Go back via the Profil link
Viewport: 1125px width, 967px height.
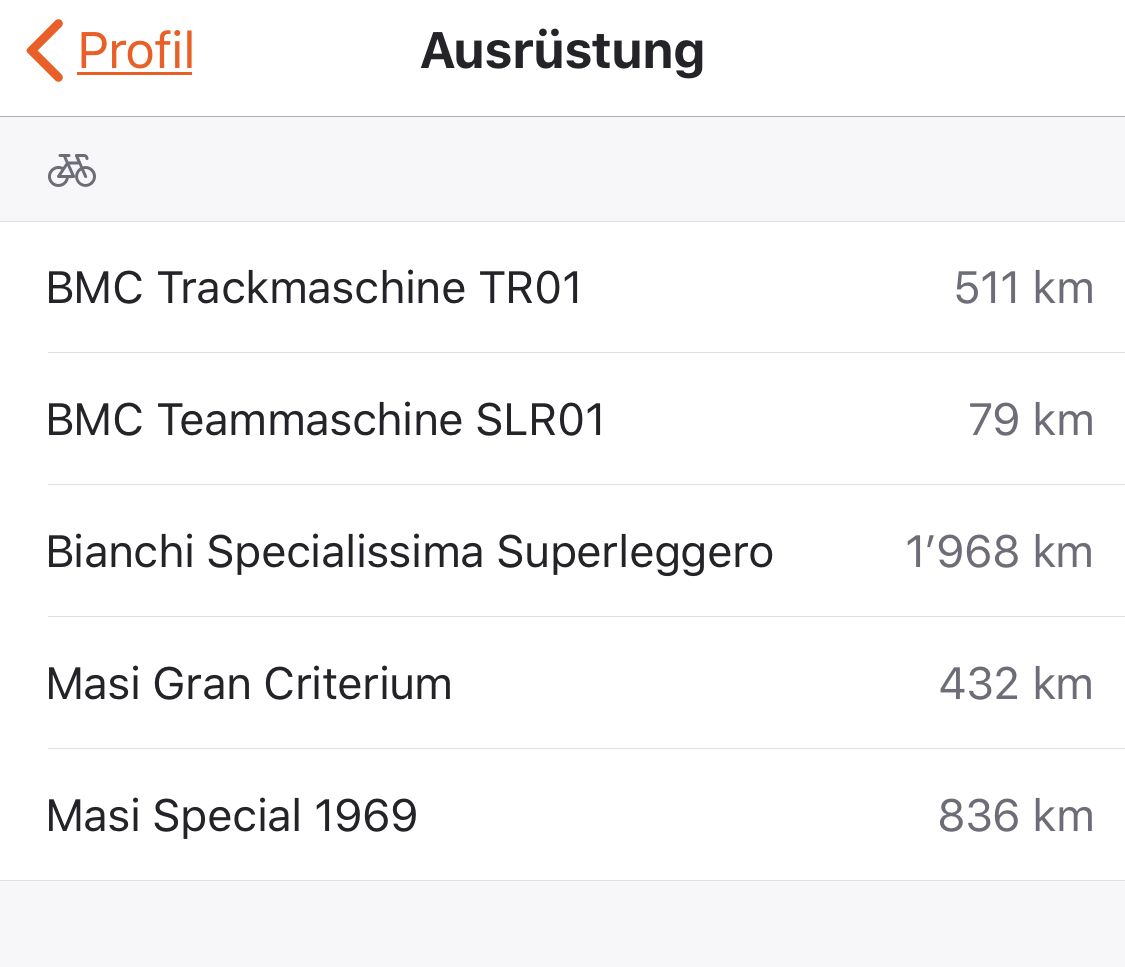point(135,51)
